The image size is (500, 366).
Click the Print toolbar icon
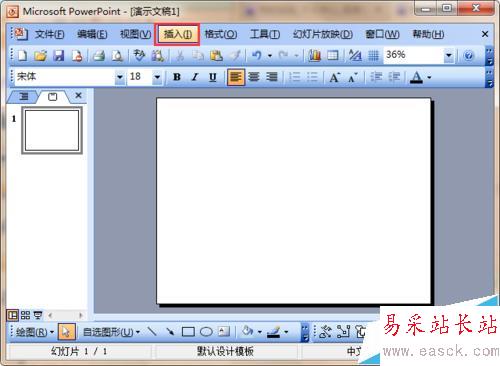click(98, 56)
